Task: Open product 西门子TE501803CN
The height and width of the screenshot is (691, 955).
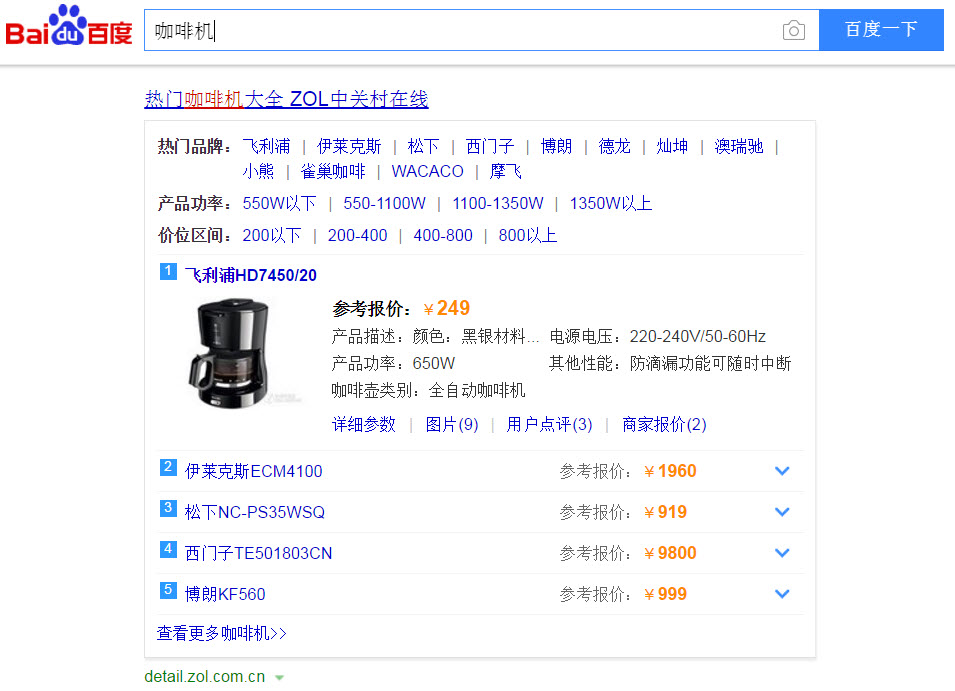Action: (258, 553)
